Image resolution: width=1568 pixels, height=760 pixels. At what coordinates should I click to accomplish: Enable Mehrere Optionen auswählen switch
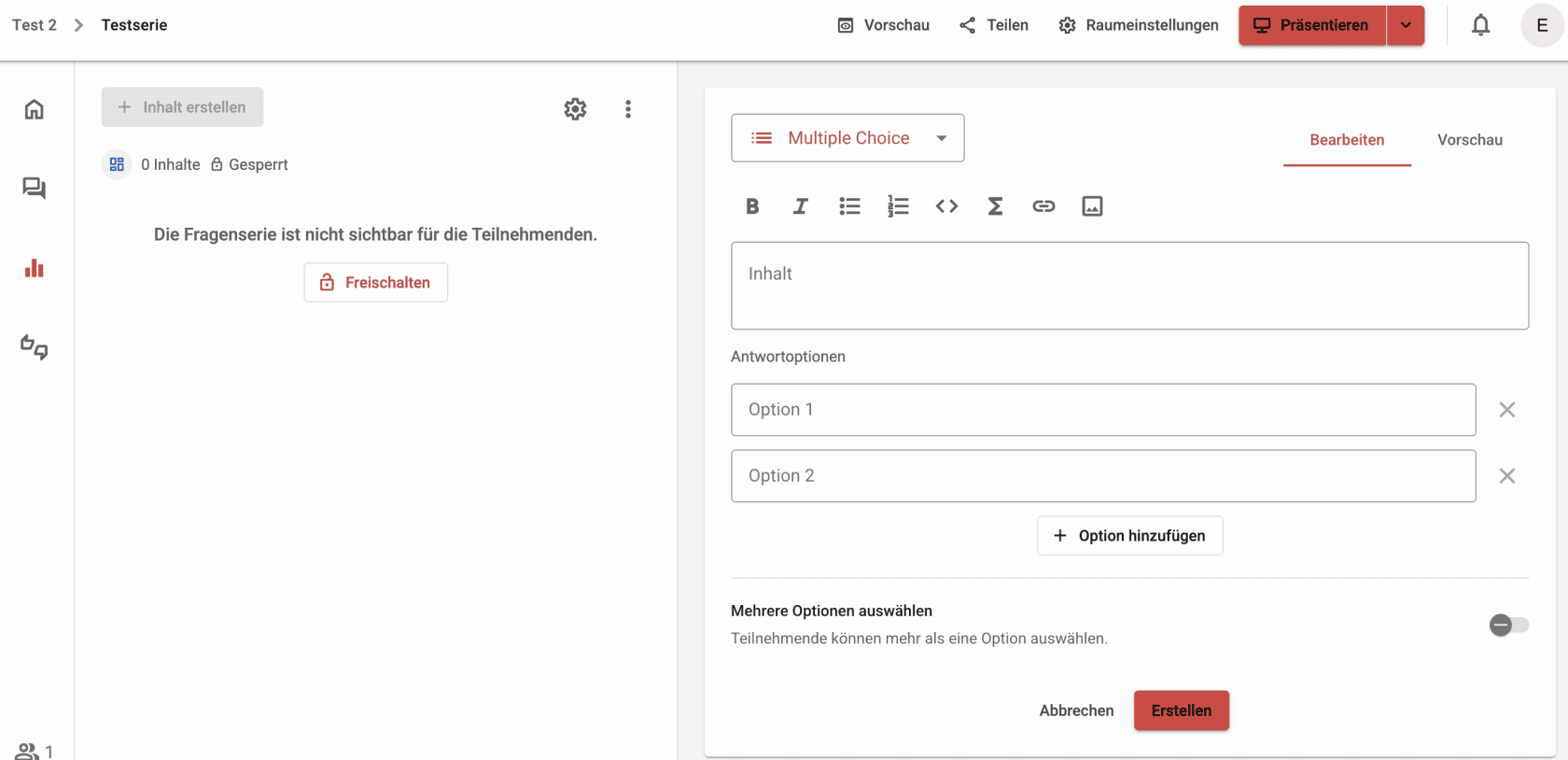[x=1508, y=625]
